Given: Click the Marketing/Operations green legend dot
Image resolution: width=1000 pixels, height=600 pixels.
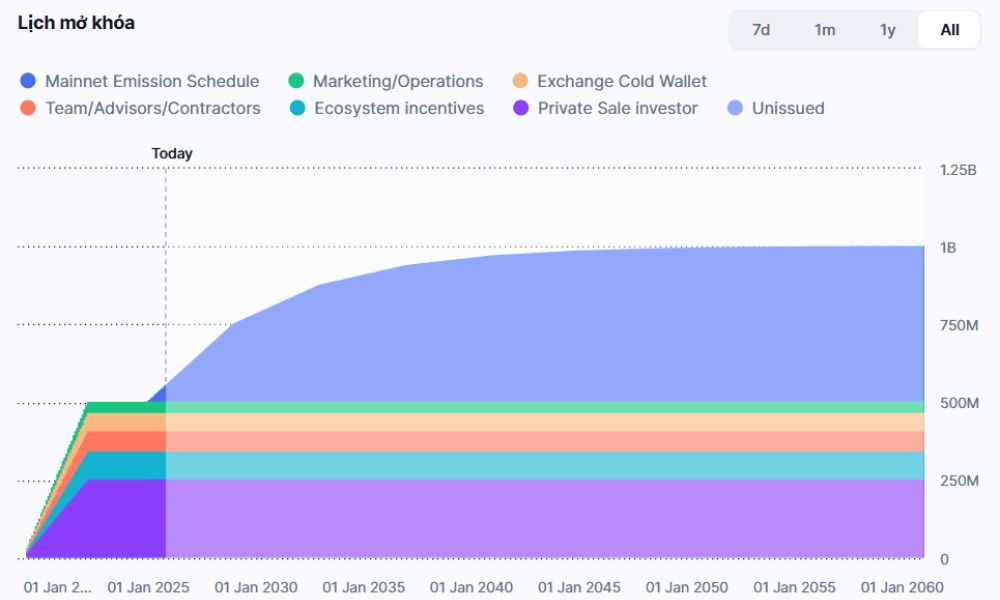Looking at the screenshot, I should click(x=297, y=81).
